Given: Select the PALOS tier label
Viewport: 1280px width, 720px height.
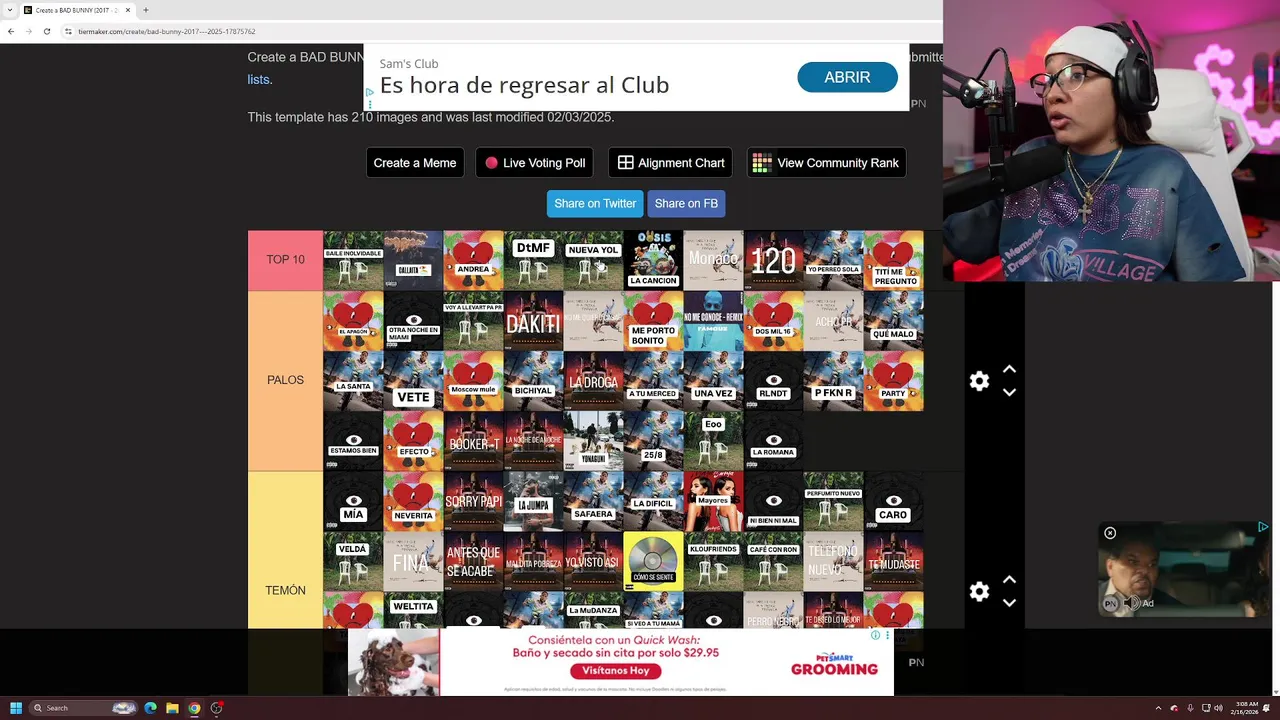Looking at the screenshot, I should (x=285, y=380).
